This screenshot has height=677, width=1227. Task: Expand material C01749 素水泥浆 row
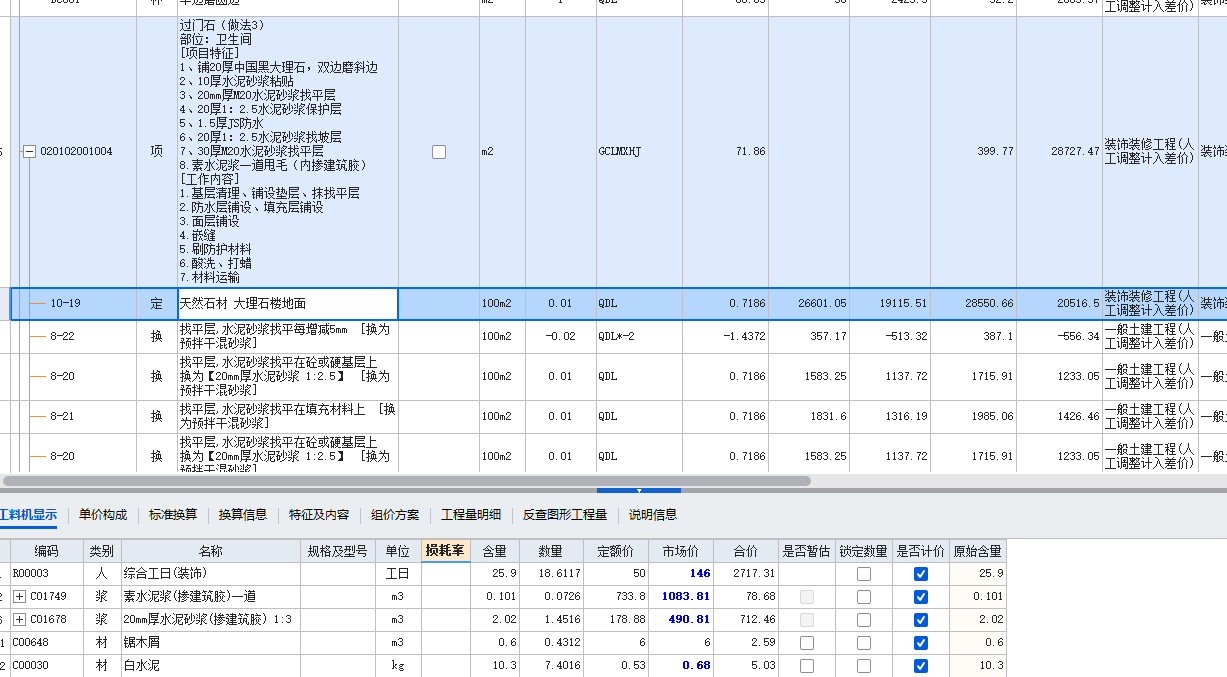[x=20, y=595]
